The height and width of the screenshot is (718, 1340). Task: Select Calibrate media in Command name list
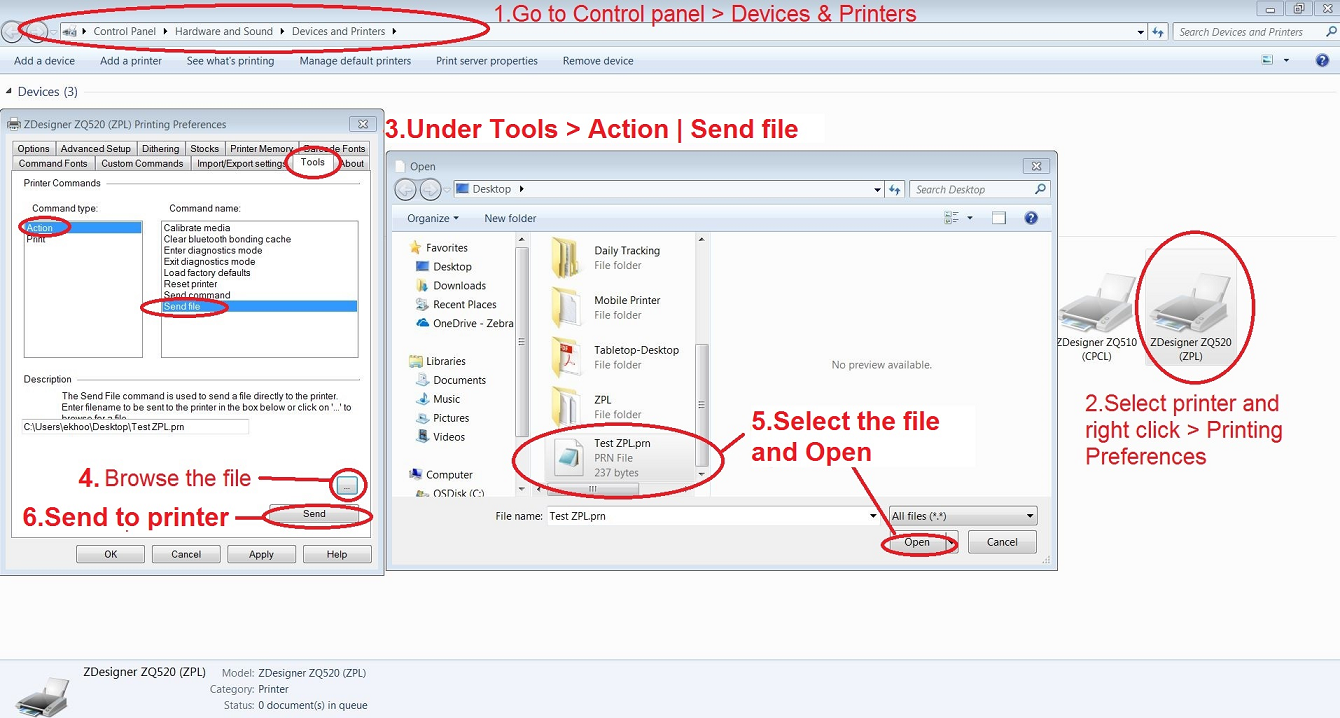click(197, 228)
